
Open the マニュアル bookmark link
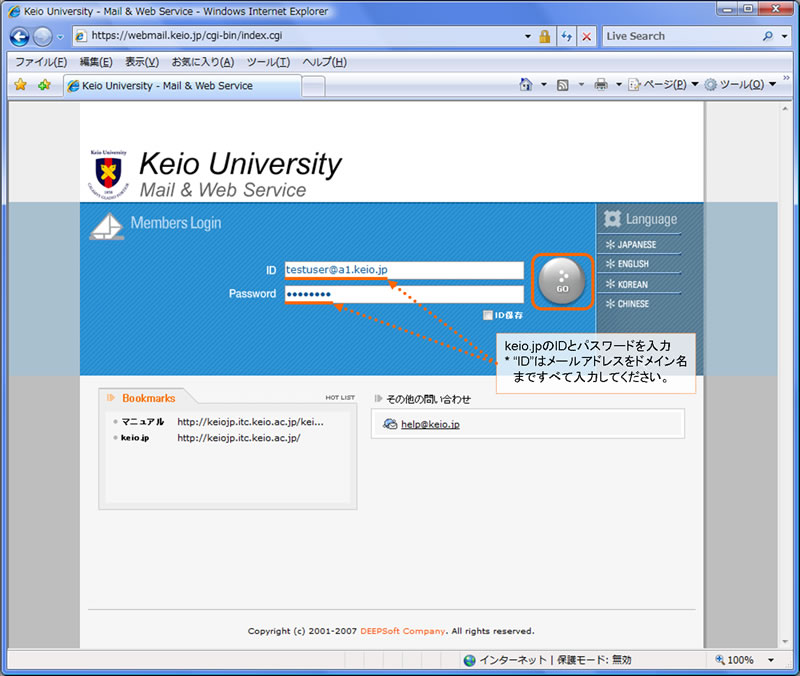143,422
